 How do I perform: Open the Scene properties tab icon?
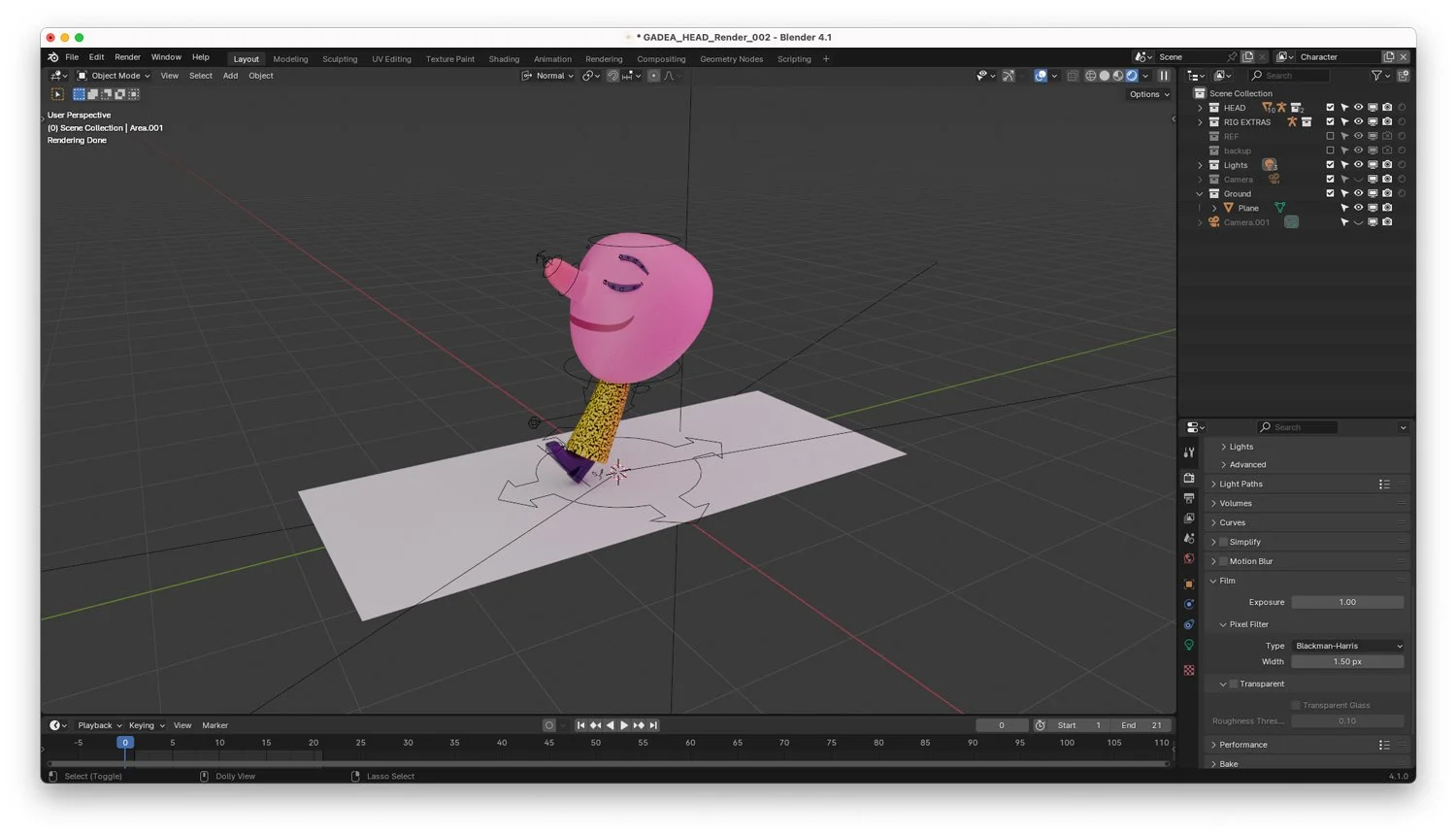pos(1189,538)
